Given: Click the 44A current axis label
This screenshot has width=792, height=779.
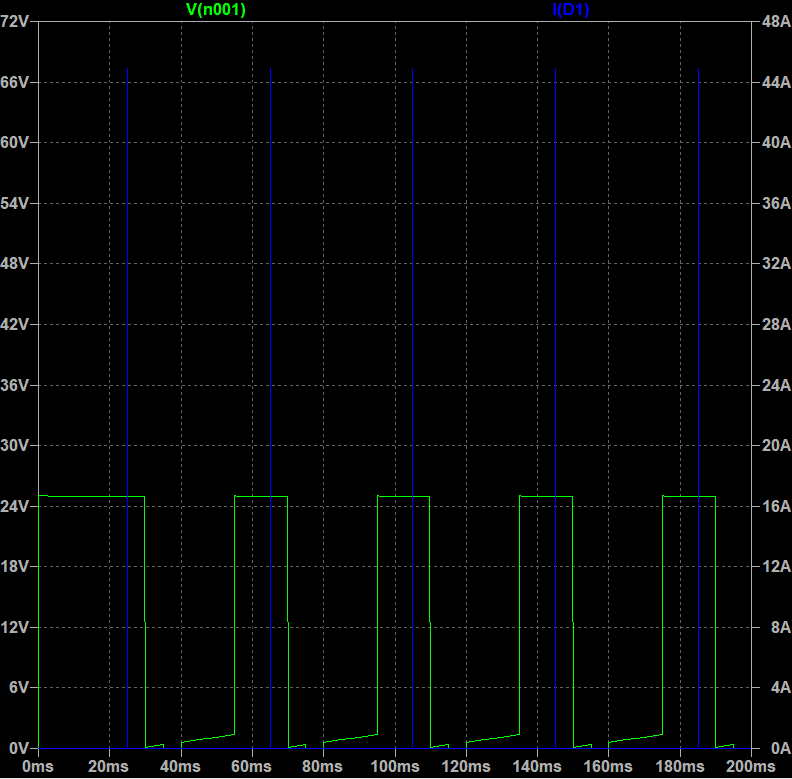Looking at the screenshot, I should (x=776, y=82).
